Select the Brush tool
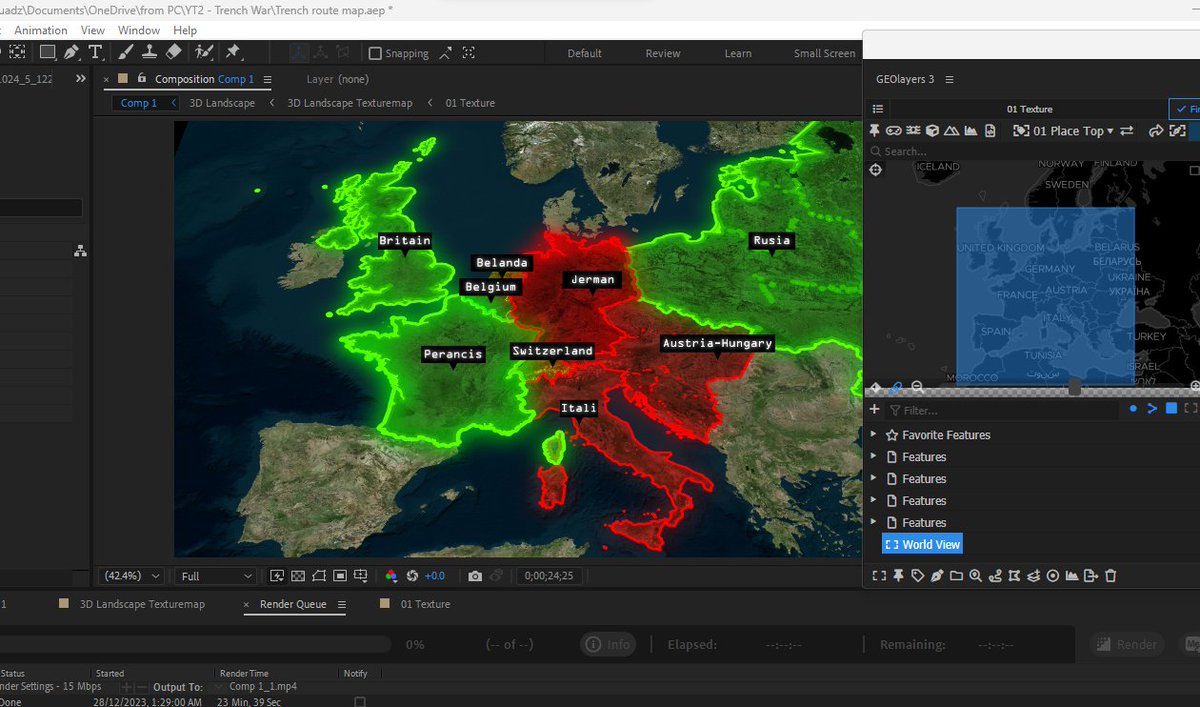The image size is (1200, 707). pyautogui.click(x=126, y=52)
